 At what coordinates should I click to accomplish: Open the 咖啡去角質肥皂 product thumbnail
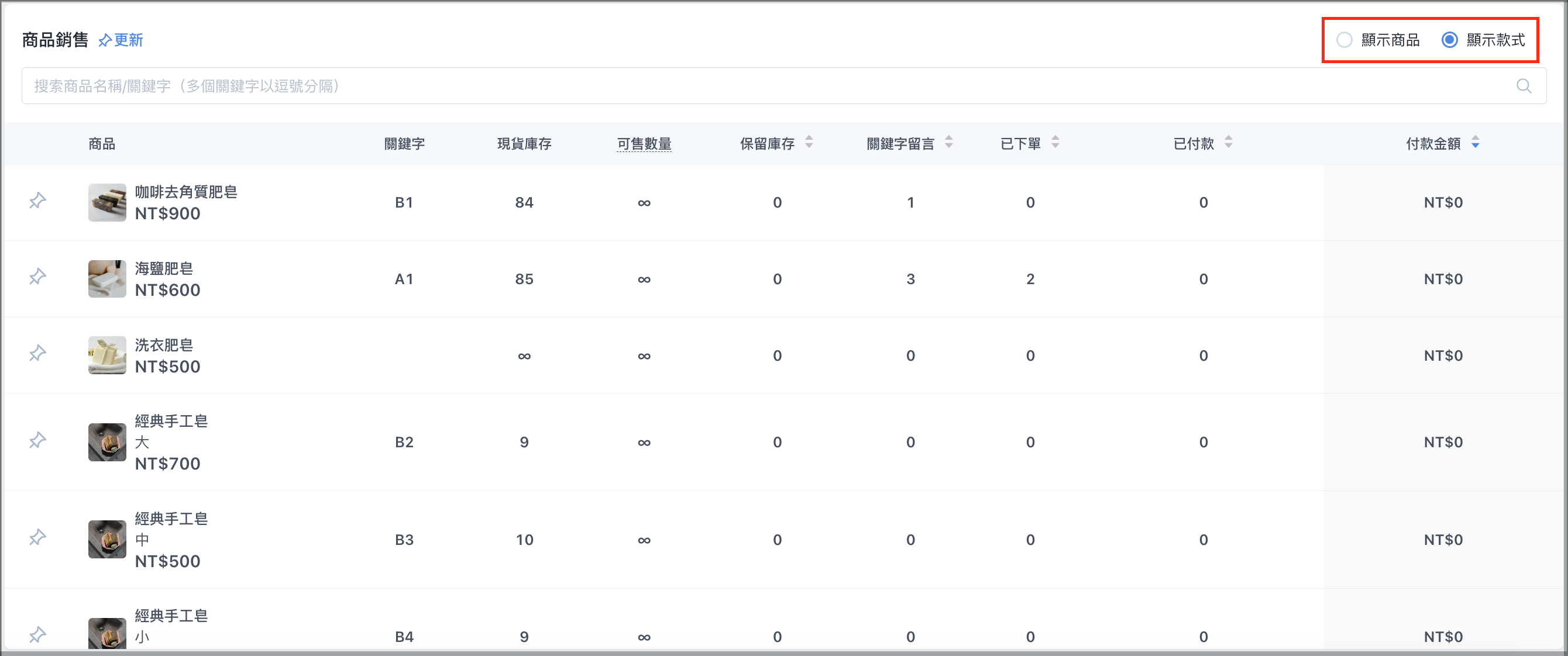coord(107,203)
